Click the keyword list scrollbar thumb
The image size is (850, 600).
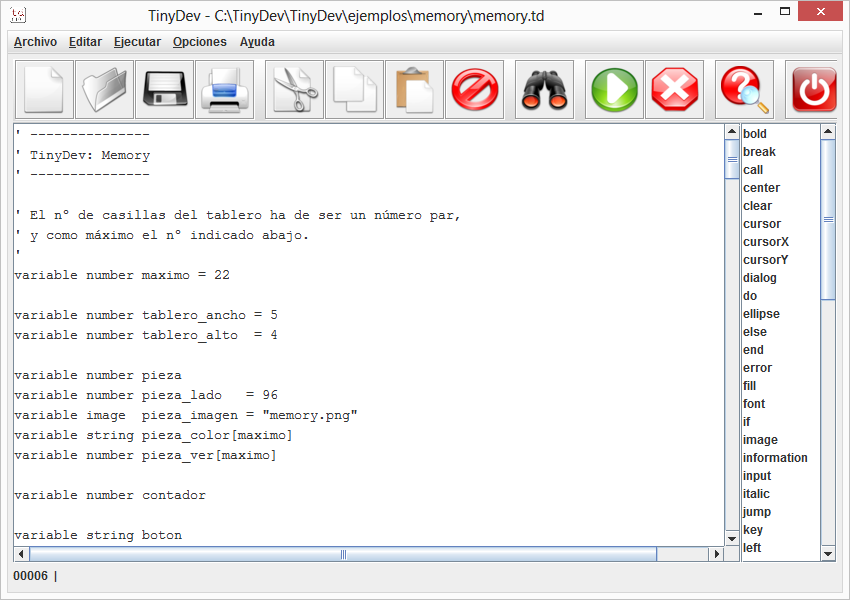[828, 220]
